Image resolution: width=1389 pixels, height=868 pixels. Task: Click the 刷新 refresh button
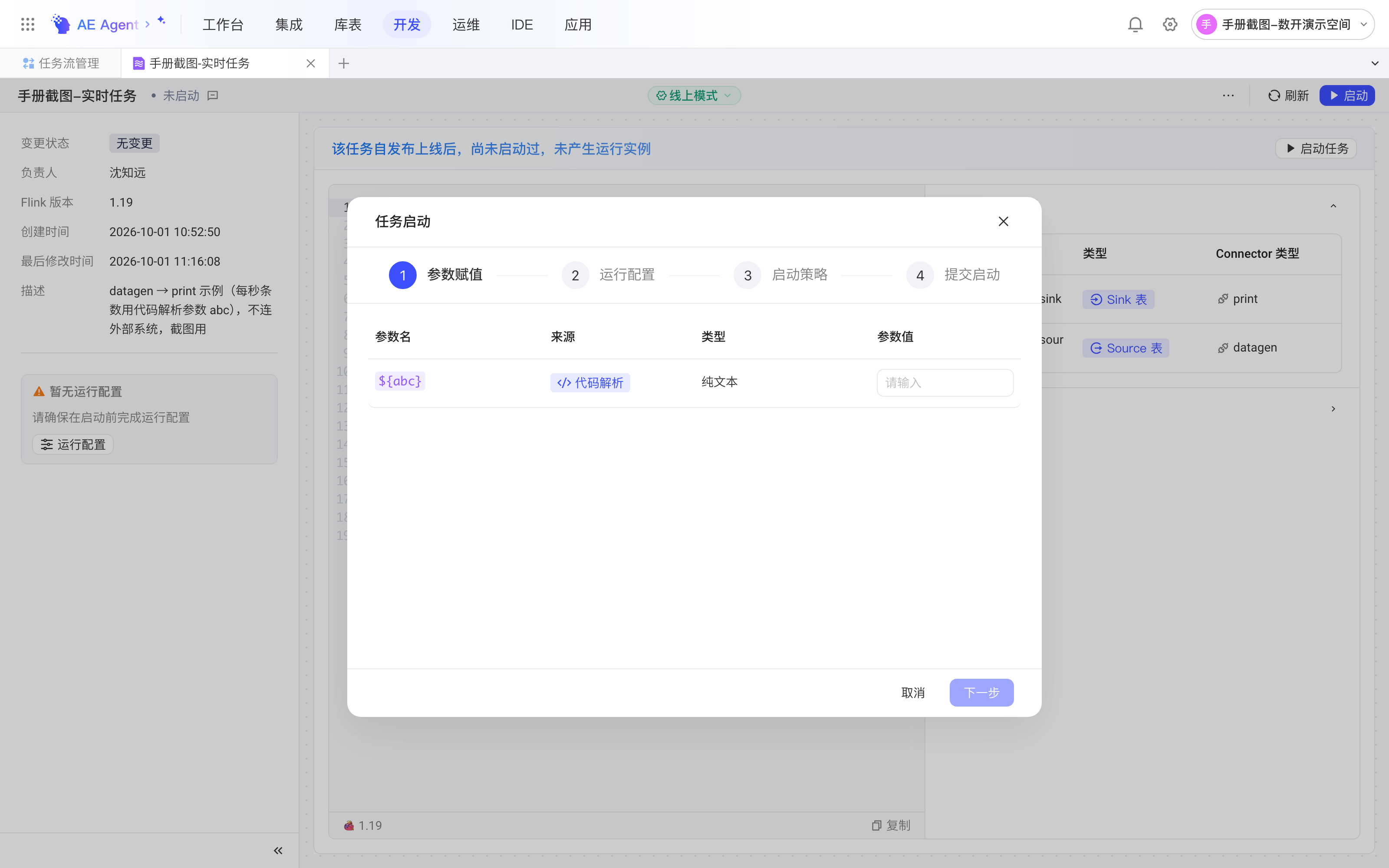click(x=1288, y=95)
